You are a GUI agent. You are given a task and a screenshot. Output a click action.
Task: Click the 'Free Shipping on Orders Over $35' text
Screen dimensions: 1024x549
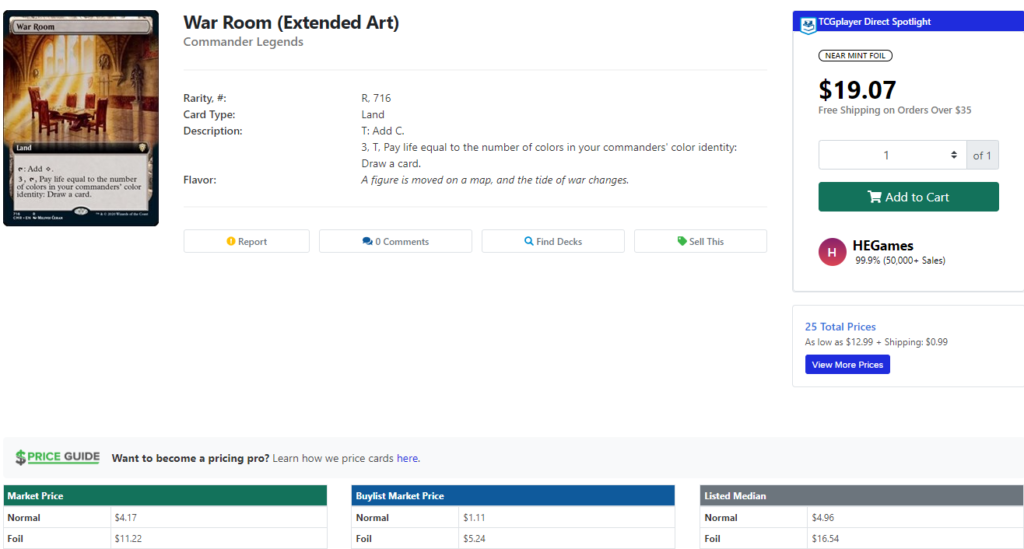[x=895, y=110]
